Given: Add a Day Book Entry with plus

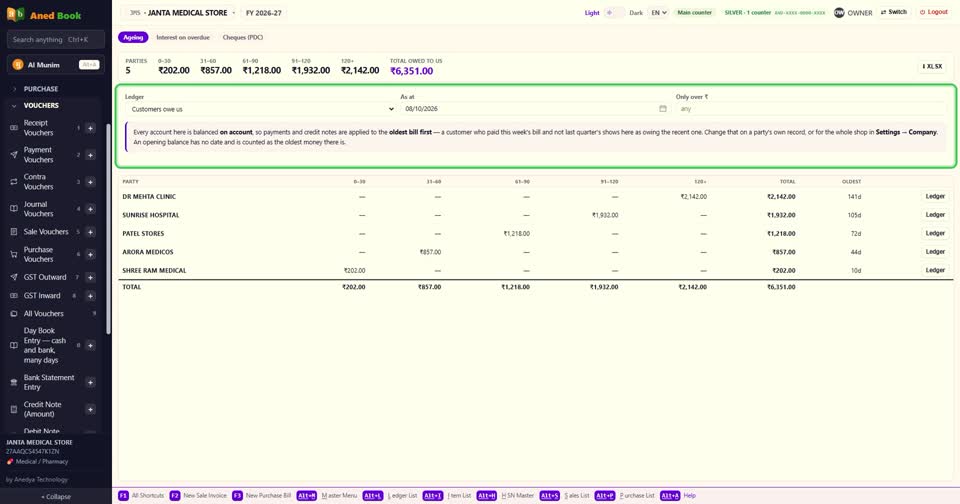Looking at the screenshot, I should 90,345.
